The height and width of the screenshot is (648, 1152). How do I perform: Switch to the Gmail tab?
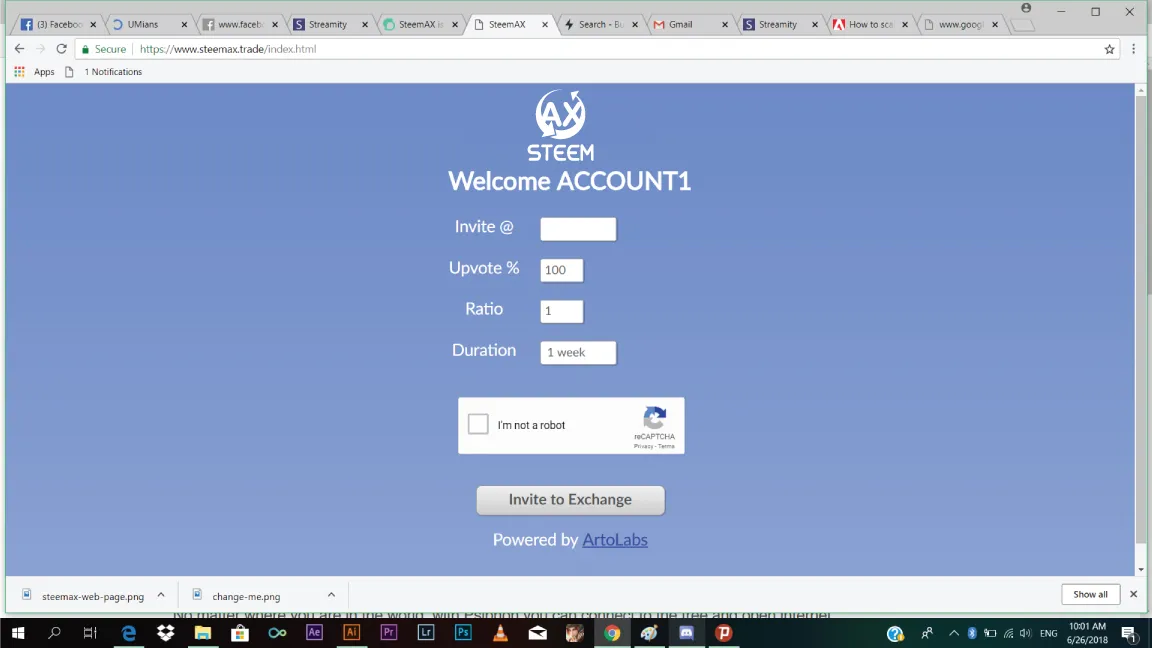pos(691,24)
